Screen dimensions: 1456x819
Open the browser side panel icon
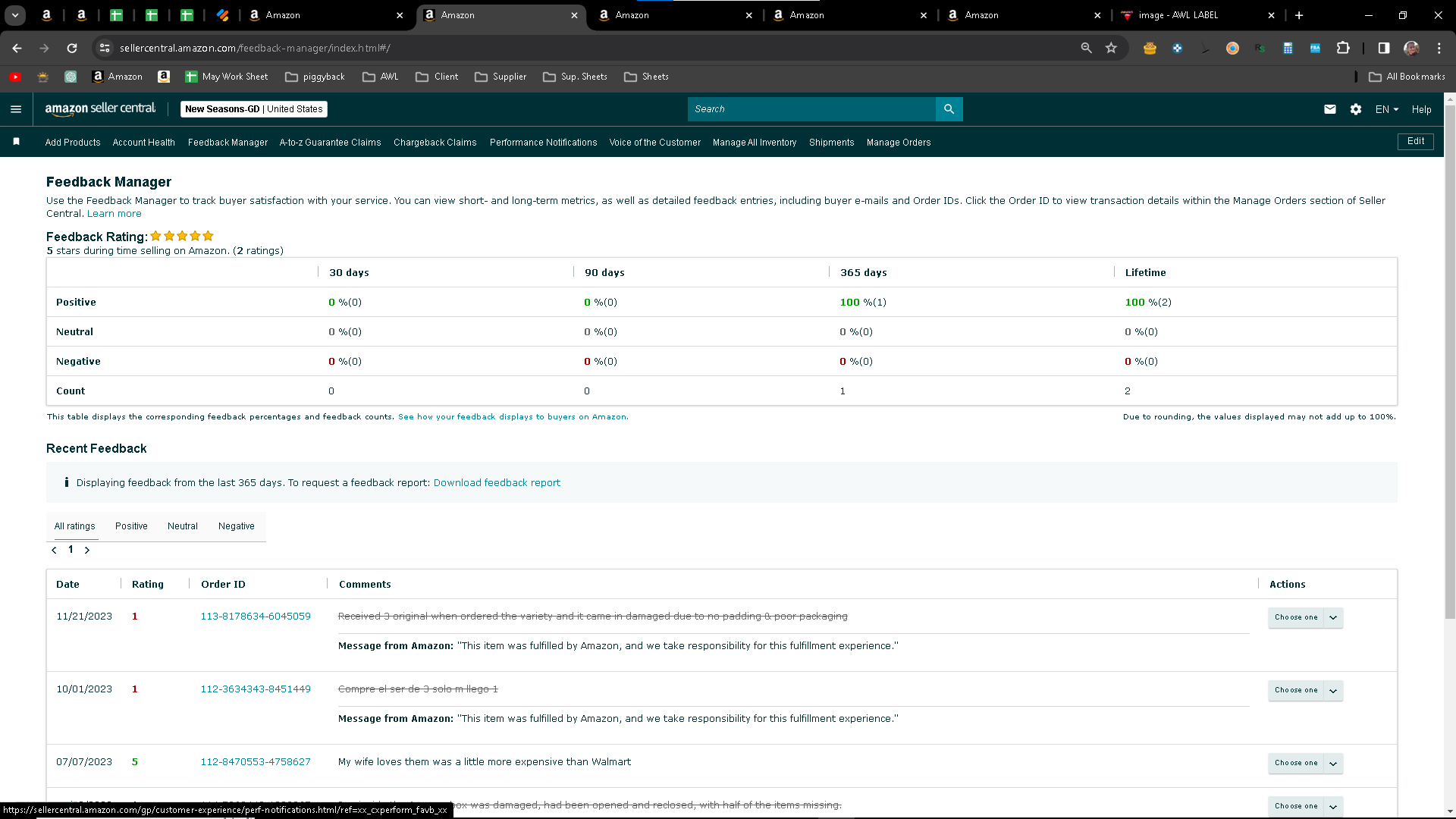click(1384, 48)
